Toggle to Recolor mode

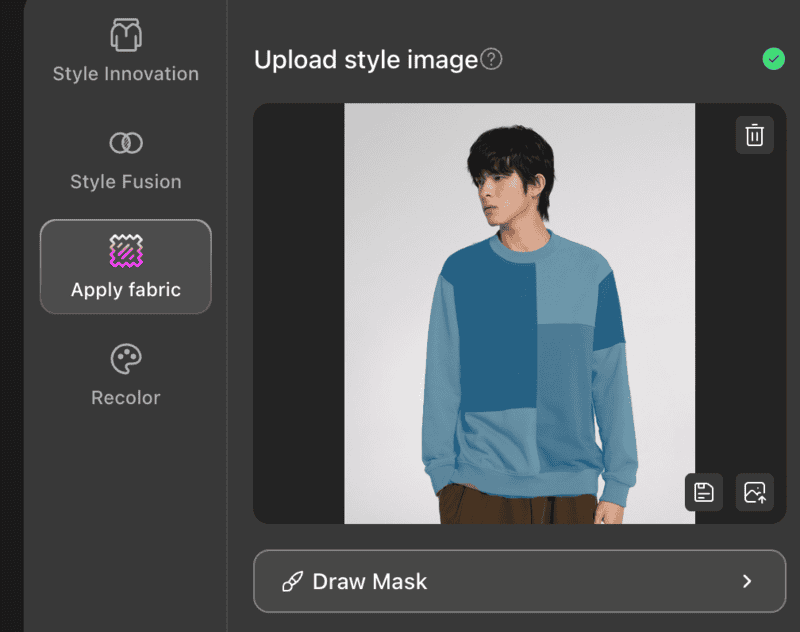click(x=125, y=374)
